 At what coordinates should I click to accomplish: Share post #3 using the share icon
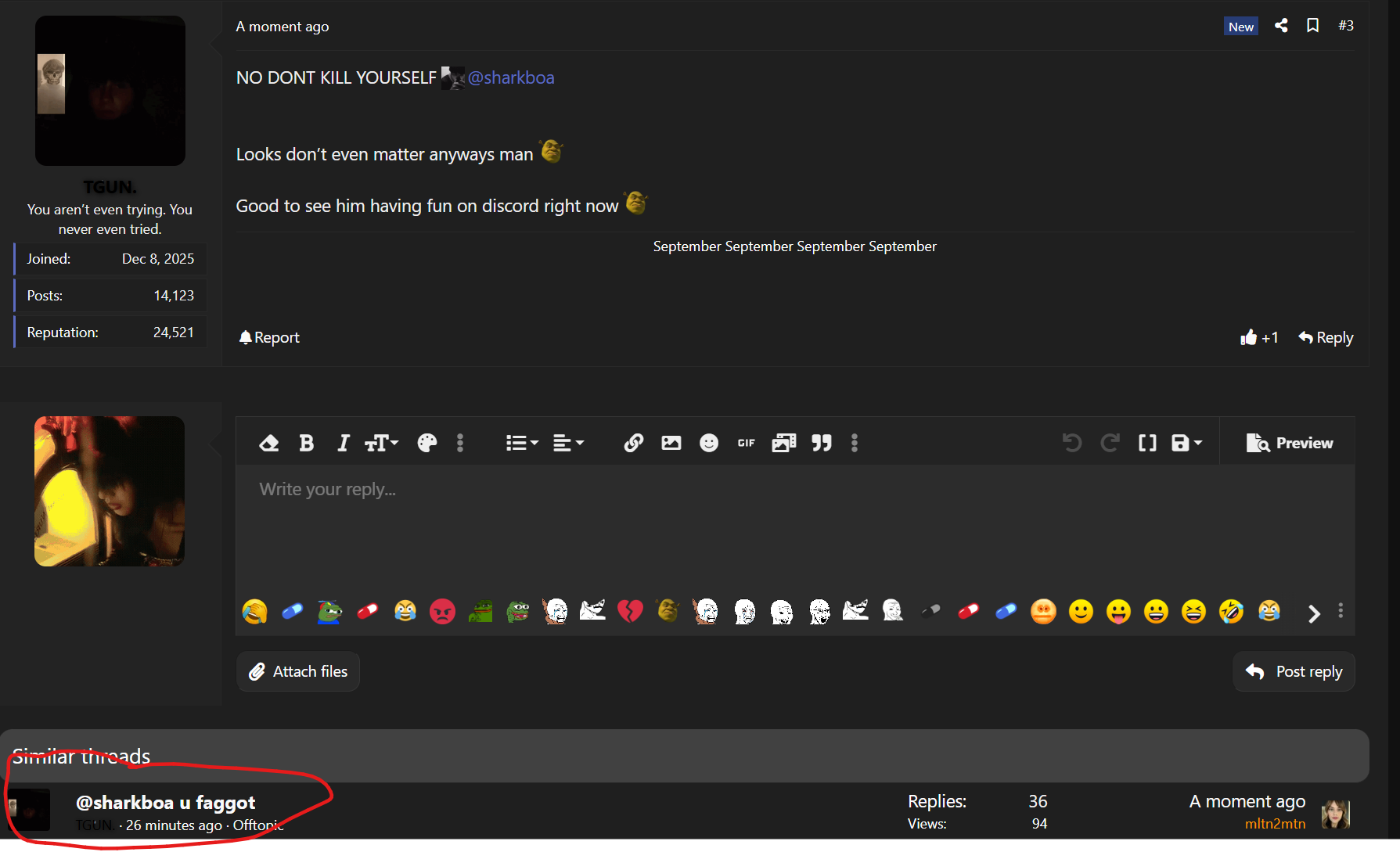[1281, 26]
